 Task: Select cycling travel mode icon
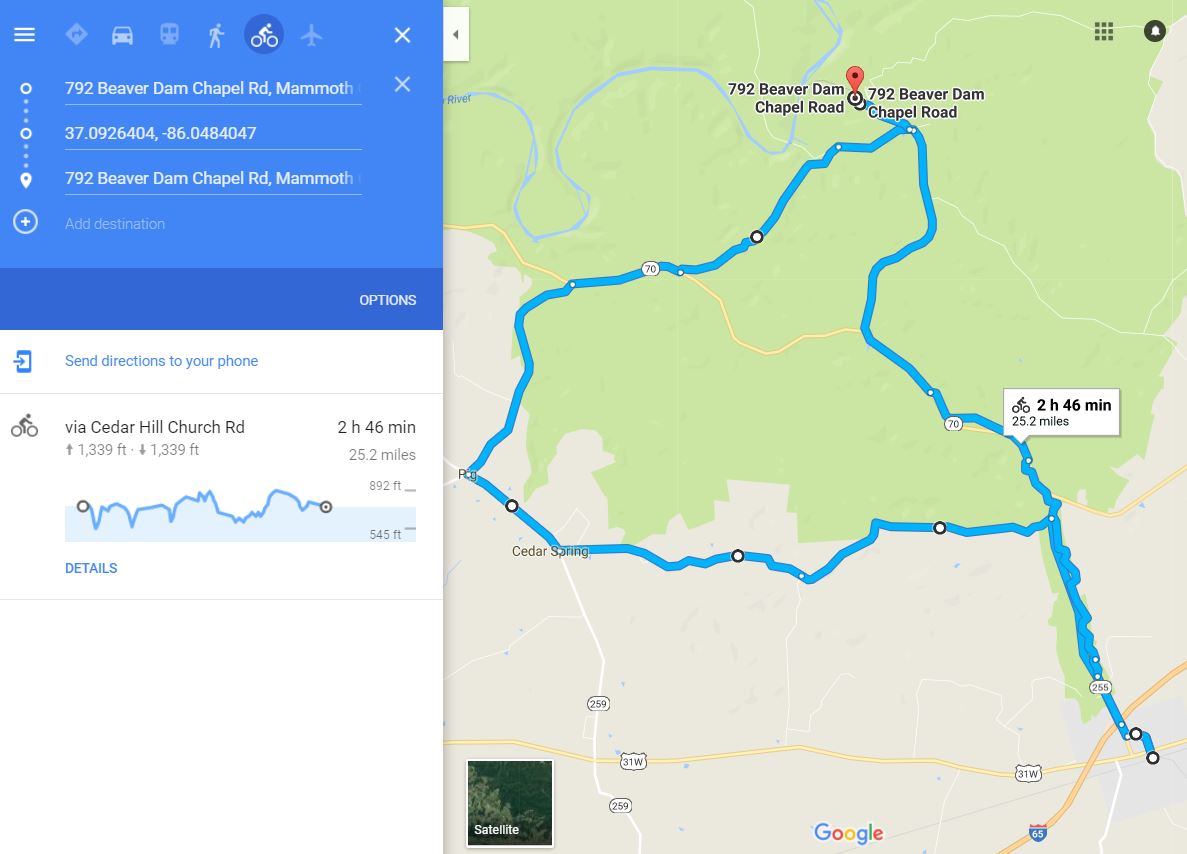point(263,35)
